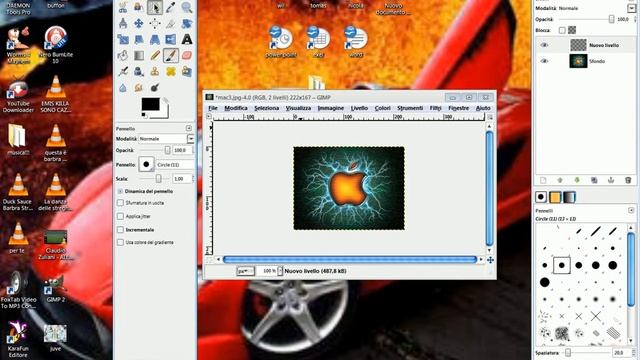Click the delete layer trash icon
This screenshot has height=360, width=640.
point(628,180)
